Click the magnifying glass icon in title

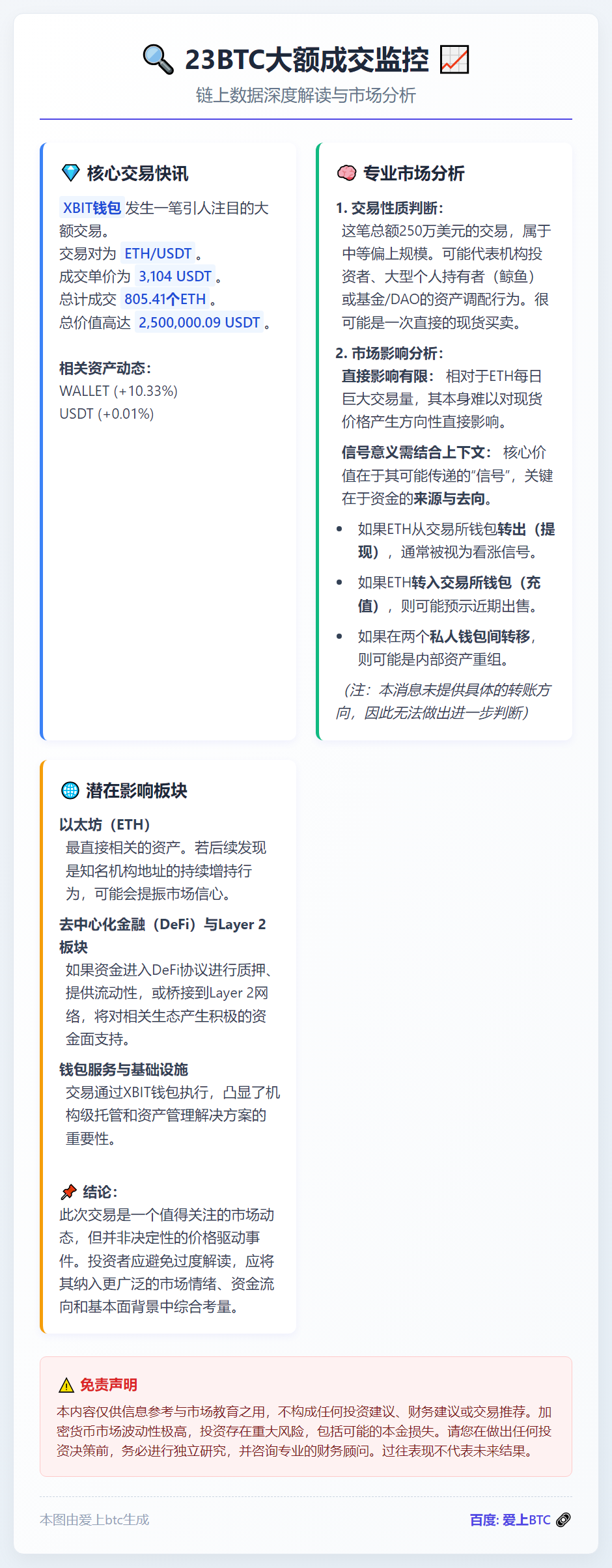click(x=158, y=59)
